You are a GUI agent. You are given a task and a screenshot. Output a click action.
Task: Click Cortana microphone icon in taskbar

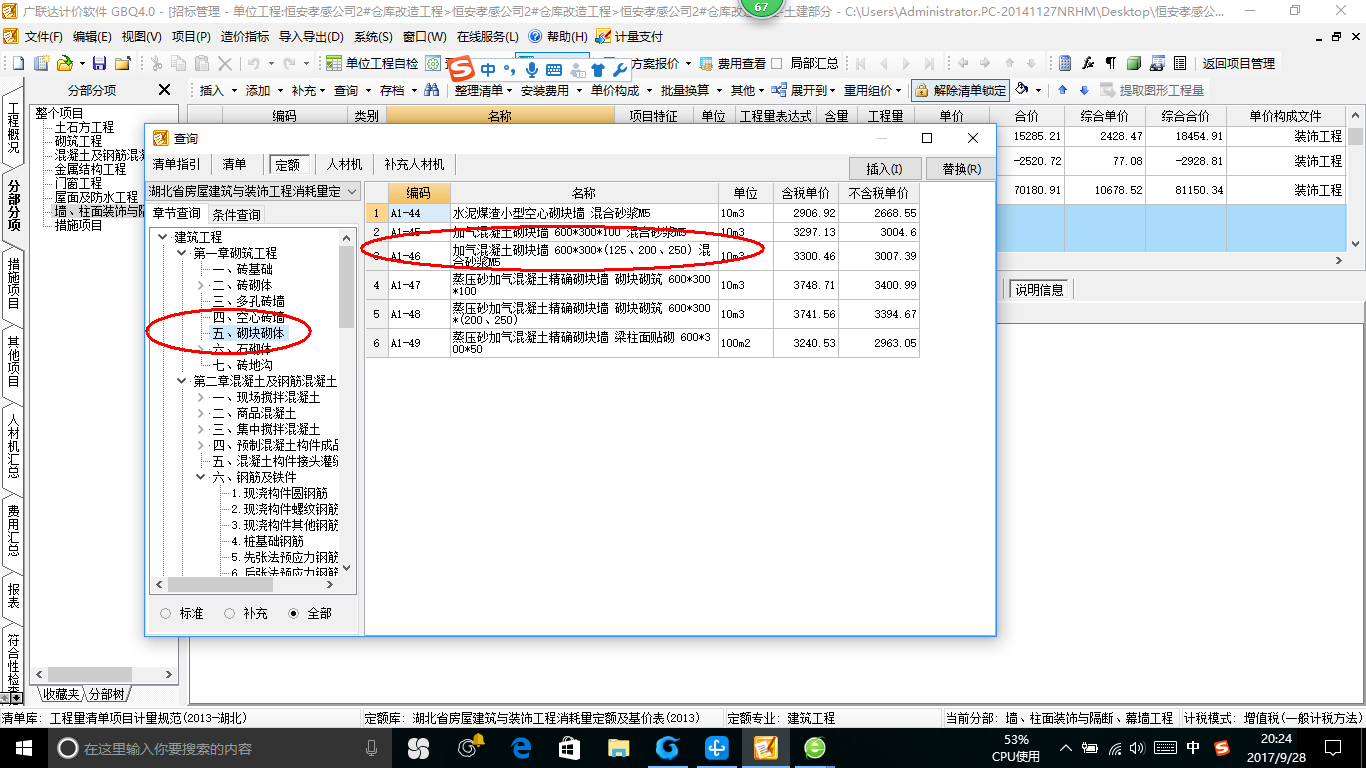click(x=372, y=748)
